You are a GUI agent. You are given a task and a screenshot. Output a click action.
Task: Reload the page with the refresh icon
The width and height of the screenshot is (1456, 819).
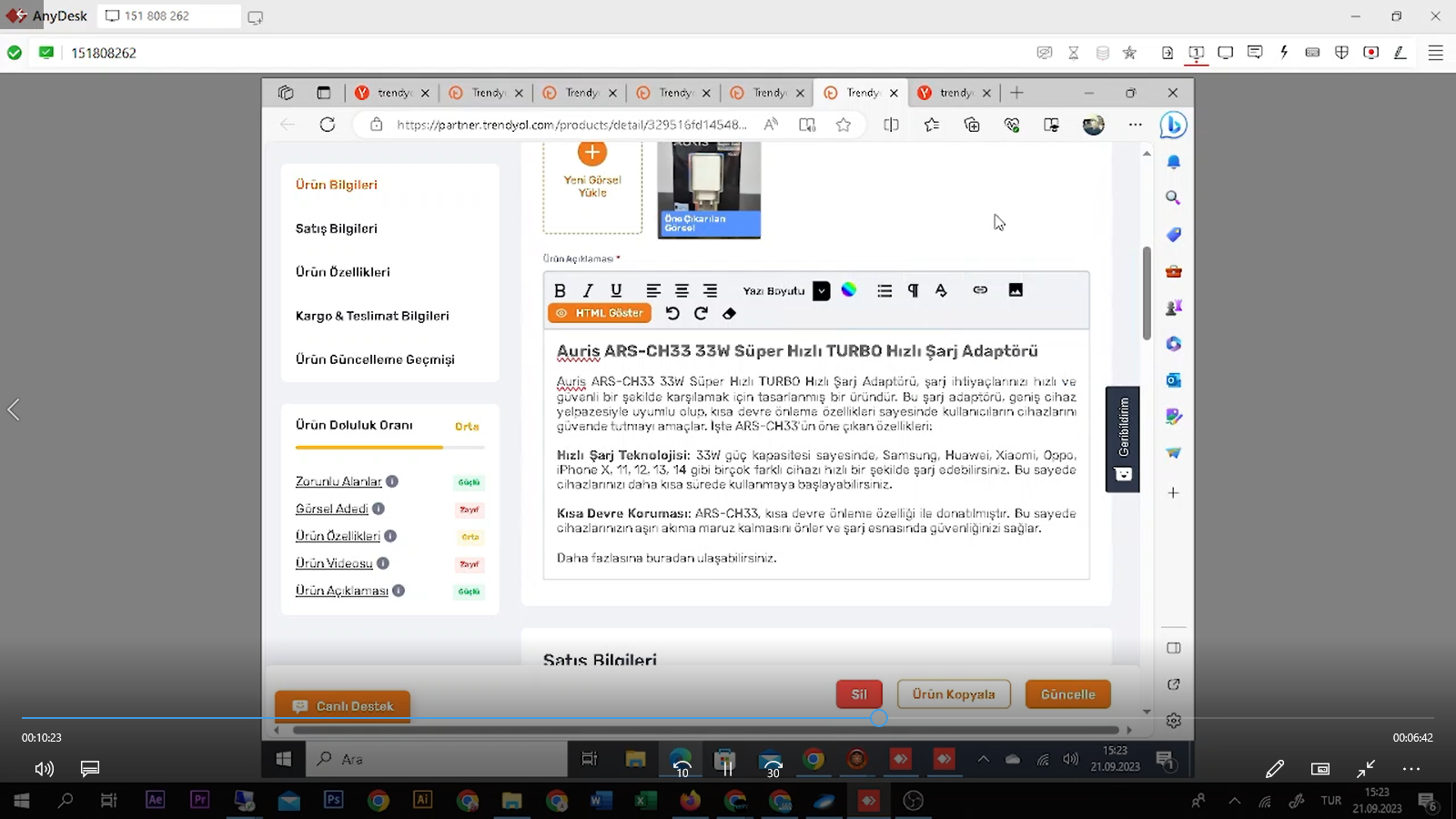(328, 125)
